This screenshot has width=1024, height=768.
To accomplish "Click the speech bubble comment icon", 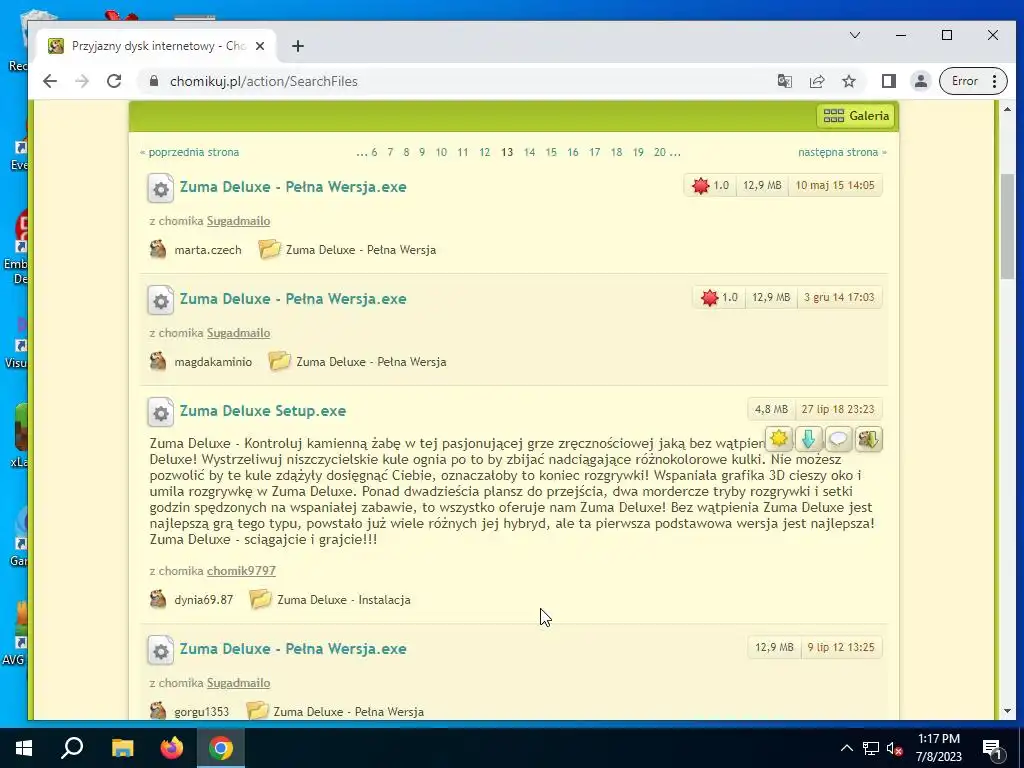I will point(839,439).
